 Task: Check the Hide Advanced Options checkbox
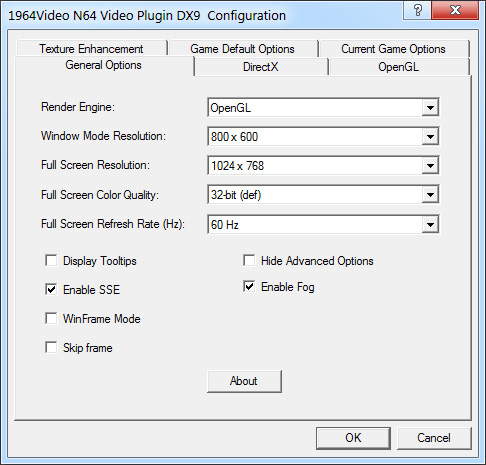[x=249, y=260]
